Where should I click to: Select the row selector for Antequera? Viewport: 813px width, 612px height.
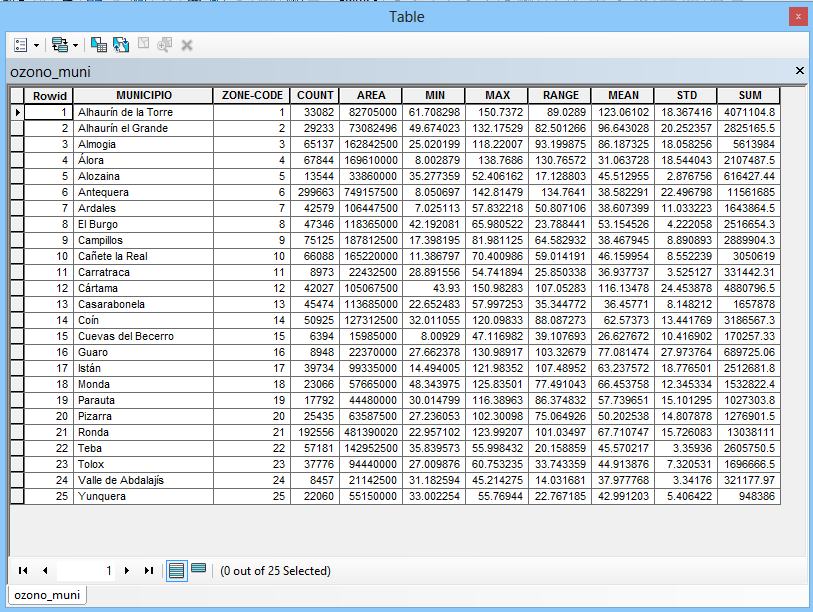point(17,192)
